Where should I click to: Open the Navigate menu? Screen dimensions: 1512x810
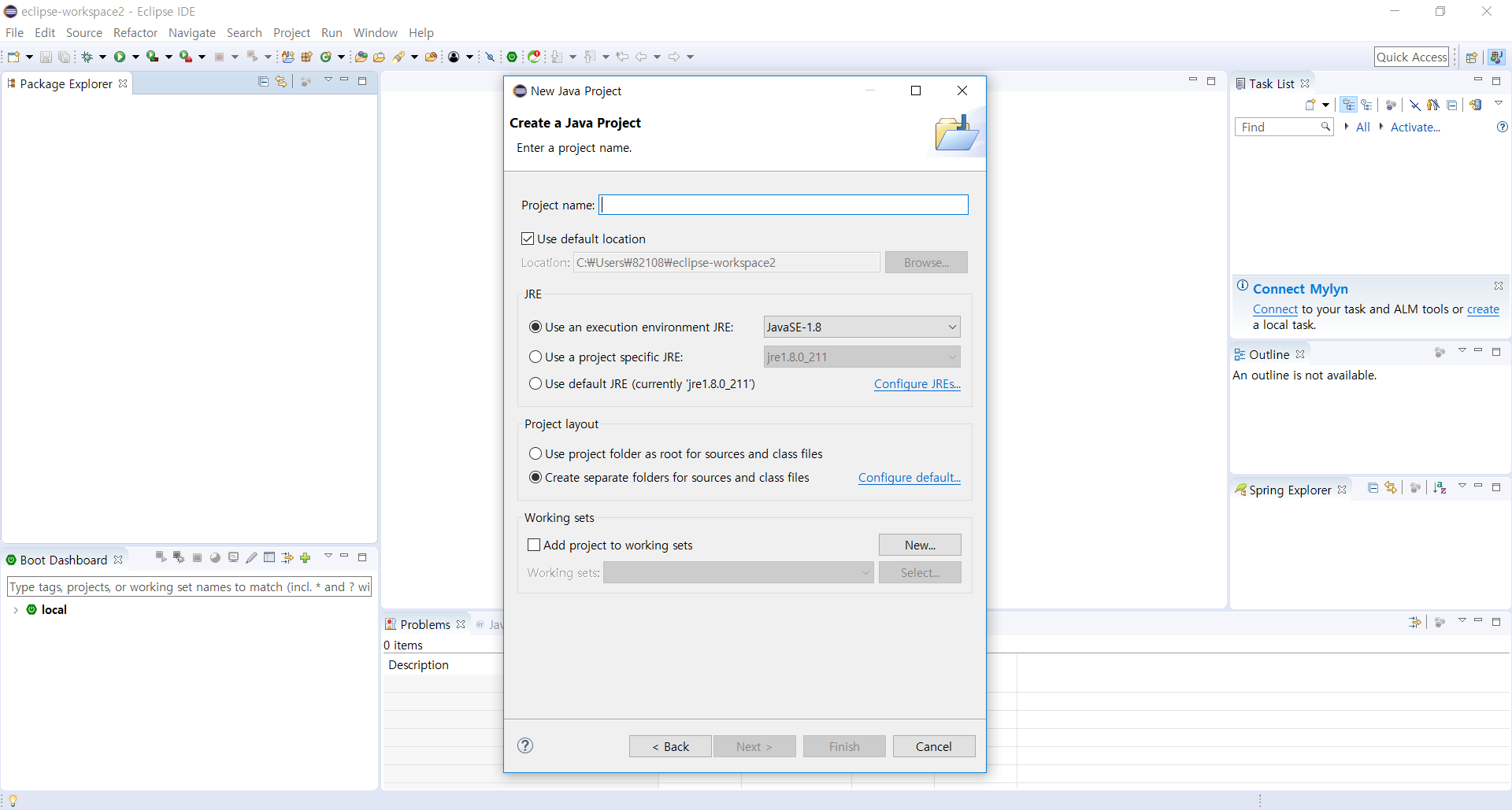pyautogui.click(x=192, y=32)
